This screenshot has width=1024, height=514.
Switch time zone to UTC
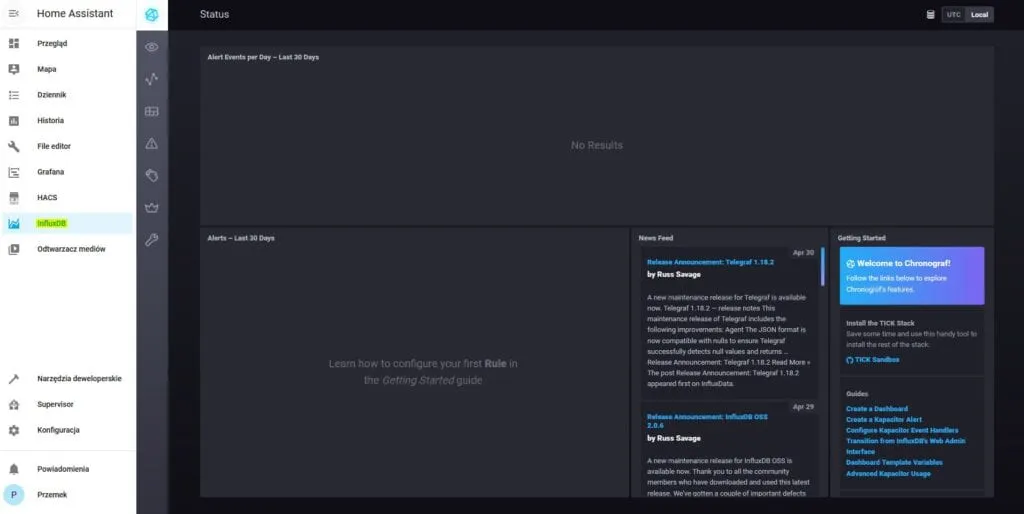(x=954, y=14)
